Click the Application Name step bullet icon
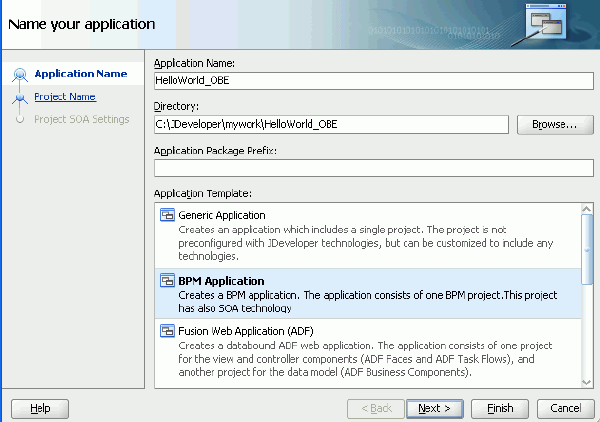The height and width of the screenshot is (422, 600). click(x=20, y=75)
